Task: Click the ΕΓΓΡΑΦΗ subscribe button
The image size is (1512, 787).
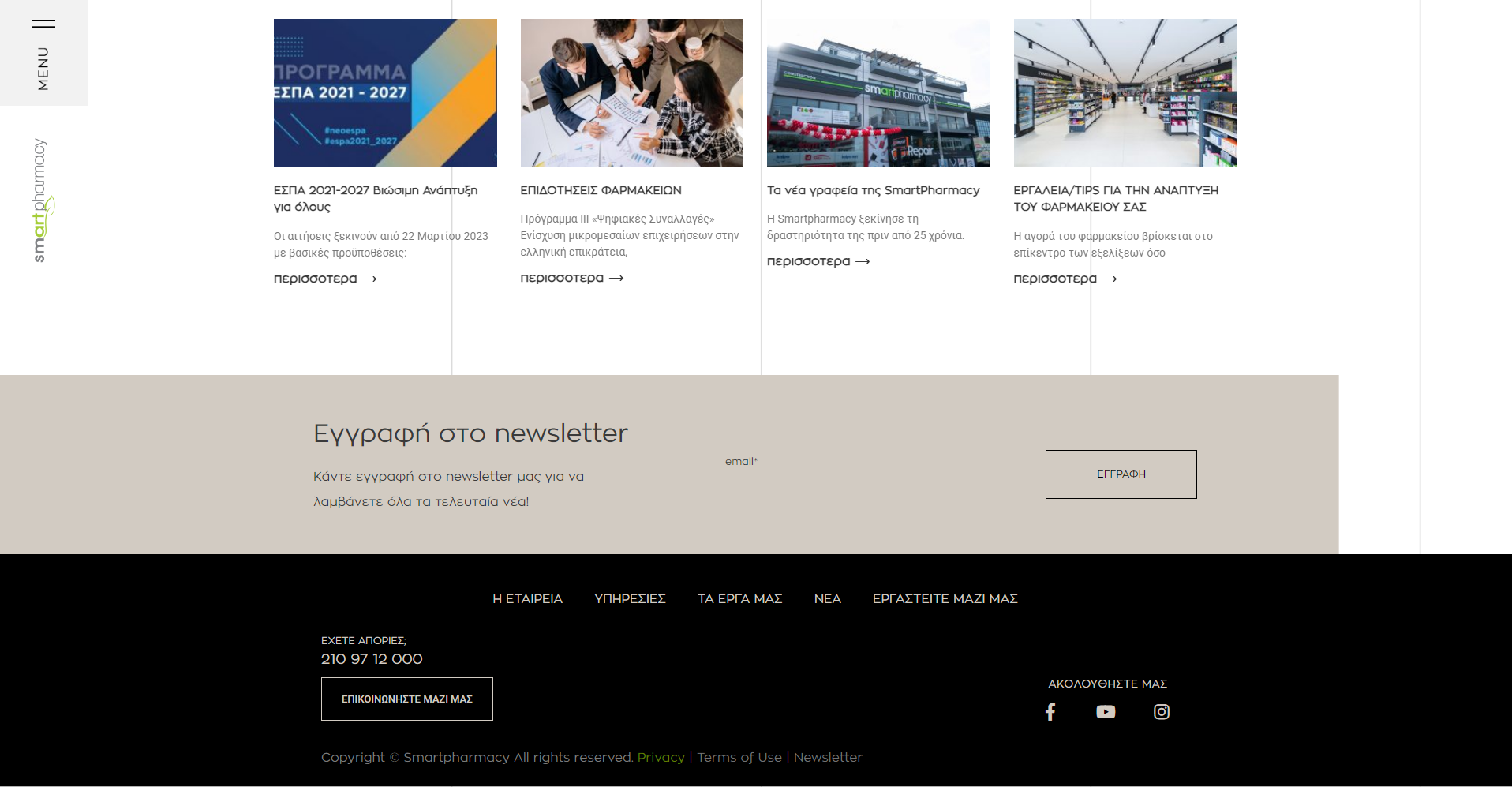Action: (1121, 474)
